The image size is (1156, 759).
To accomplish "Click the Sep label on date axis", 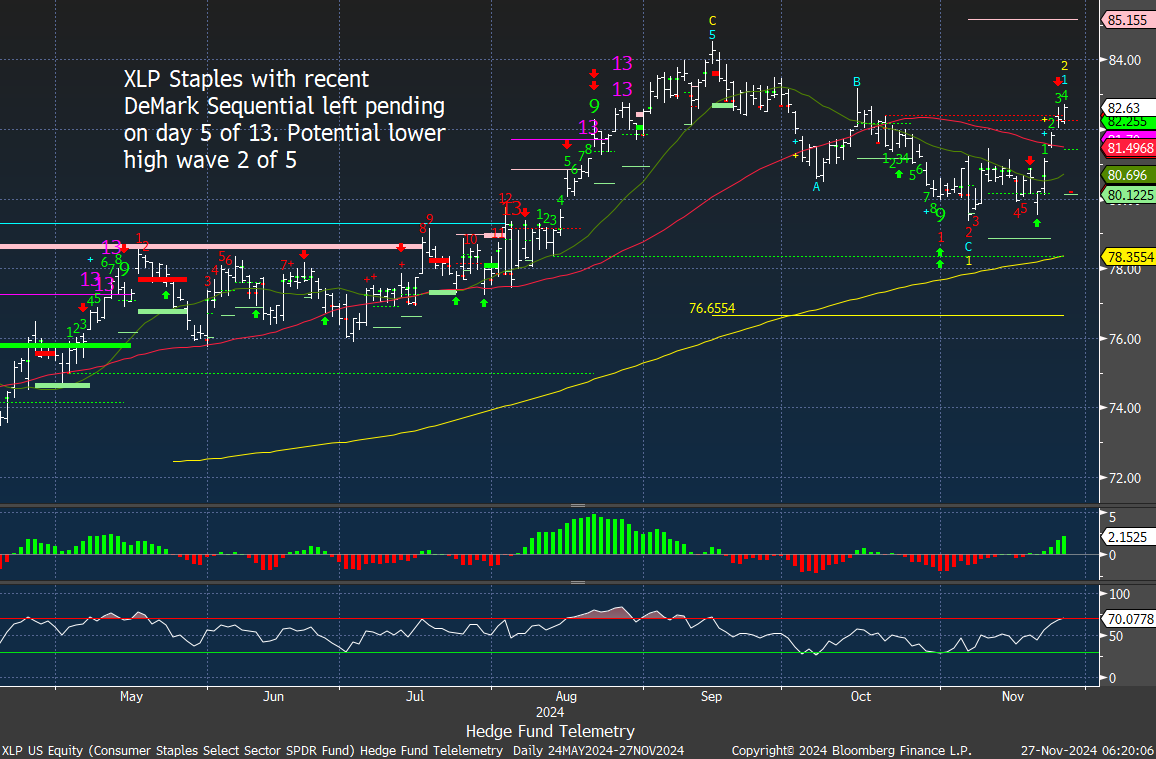I will coord(711,696).
